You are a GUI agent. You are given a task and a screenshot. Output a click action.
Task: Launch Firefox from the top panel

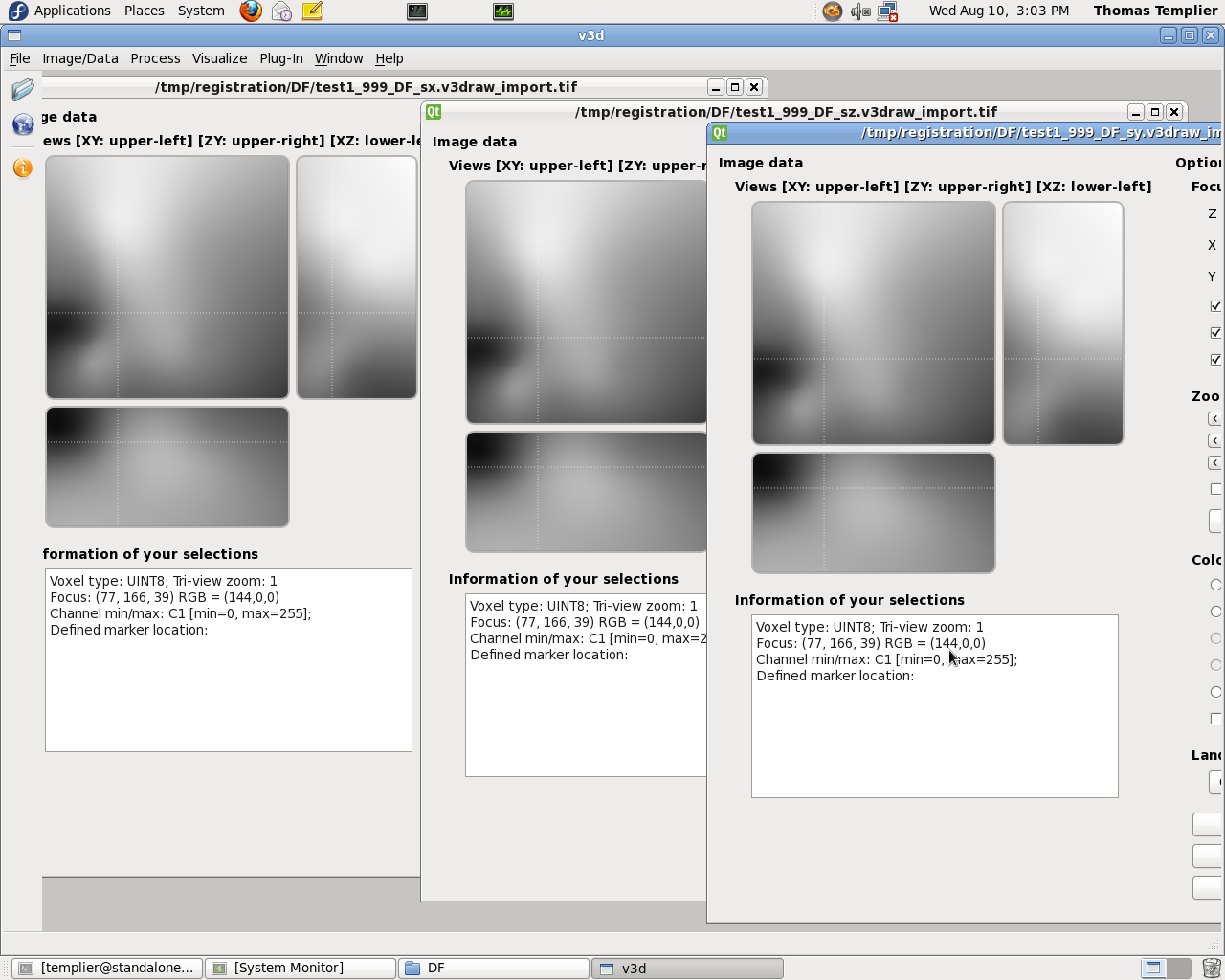(251, 11)
